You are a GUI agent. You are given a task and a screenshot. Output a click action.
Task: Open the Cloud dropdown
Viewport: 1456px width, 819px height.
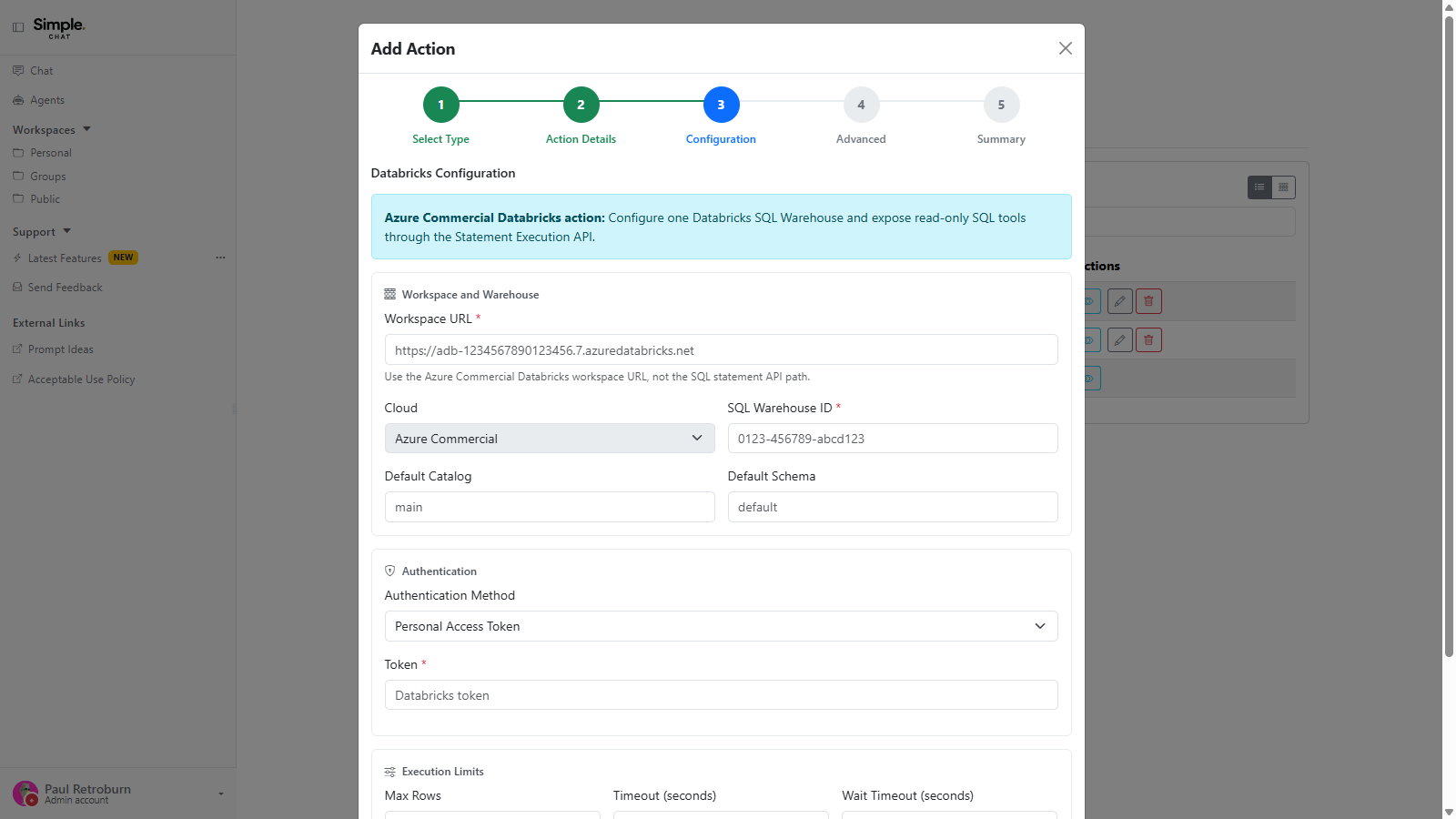[x=550, y=438]
